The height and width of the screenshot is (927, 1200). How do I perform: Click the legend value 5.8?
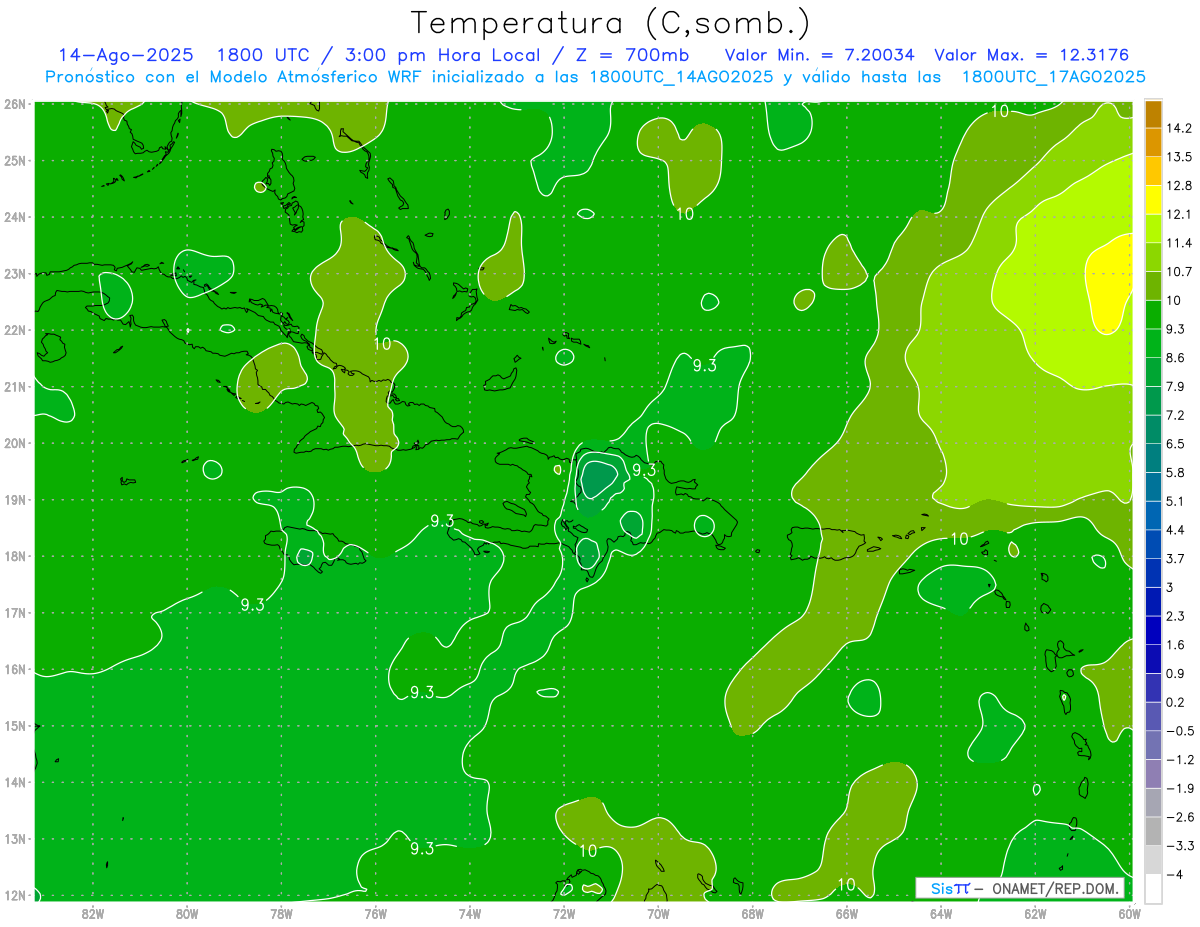(x=1175, y=472)
